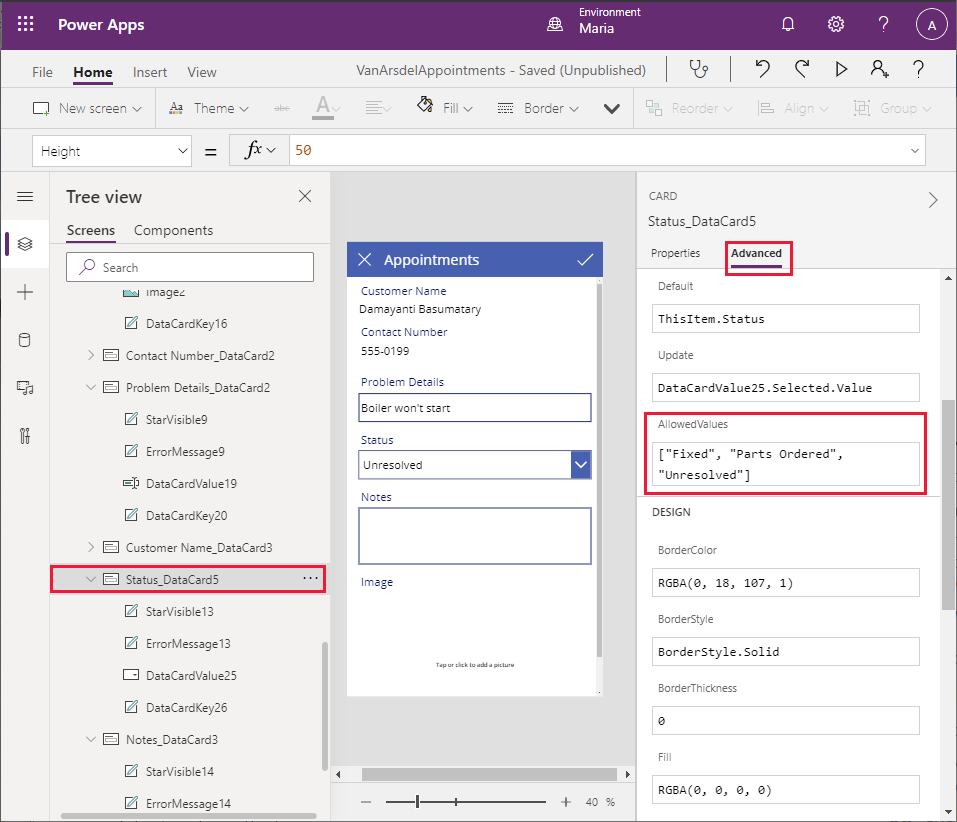This screenshot has width=957, height=822.
Task: Open the Share user icon
Action: (879, 69)
